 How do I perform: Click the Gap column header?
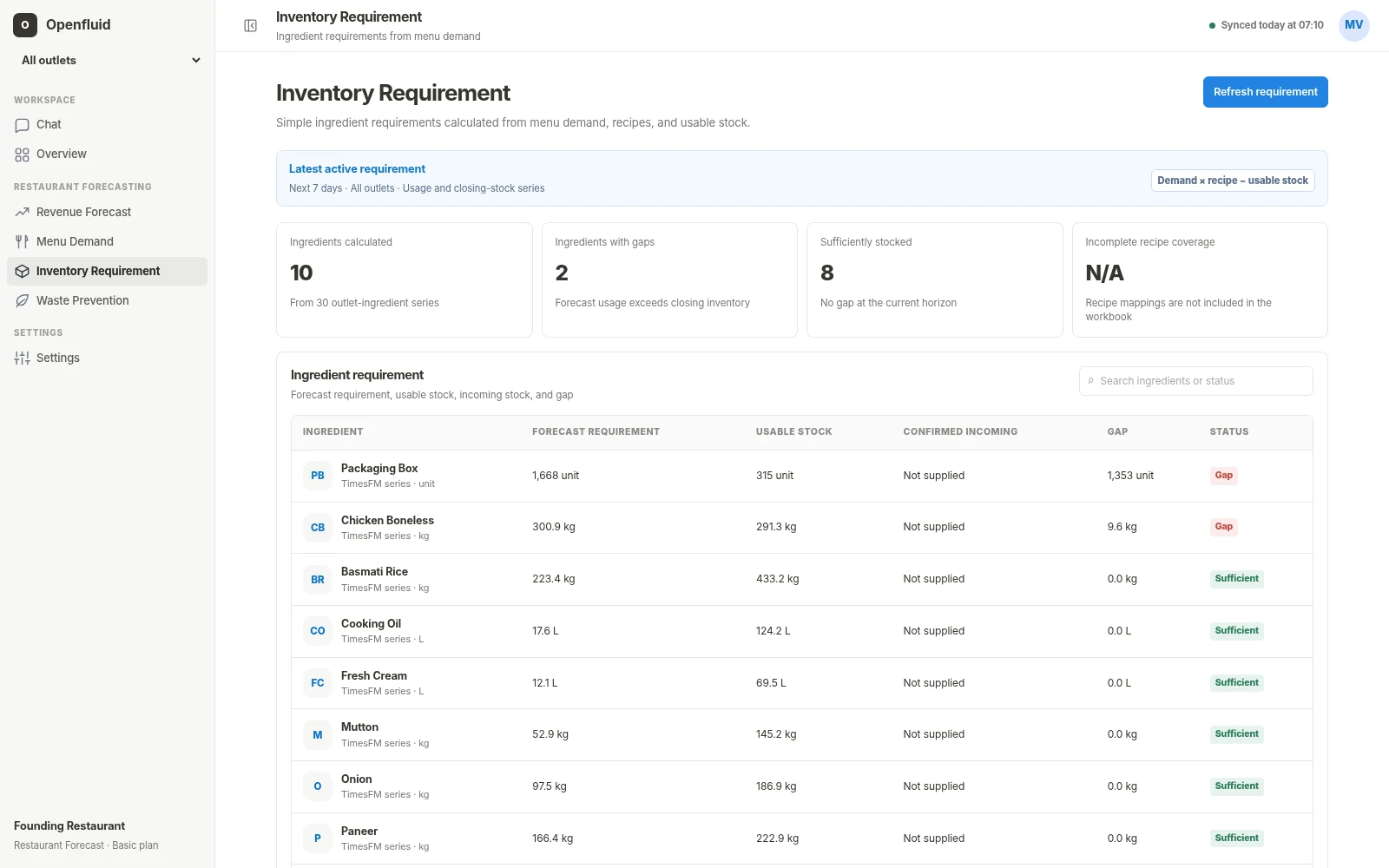coord(1117,431)
